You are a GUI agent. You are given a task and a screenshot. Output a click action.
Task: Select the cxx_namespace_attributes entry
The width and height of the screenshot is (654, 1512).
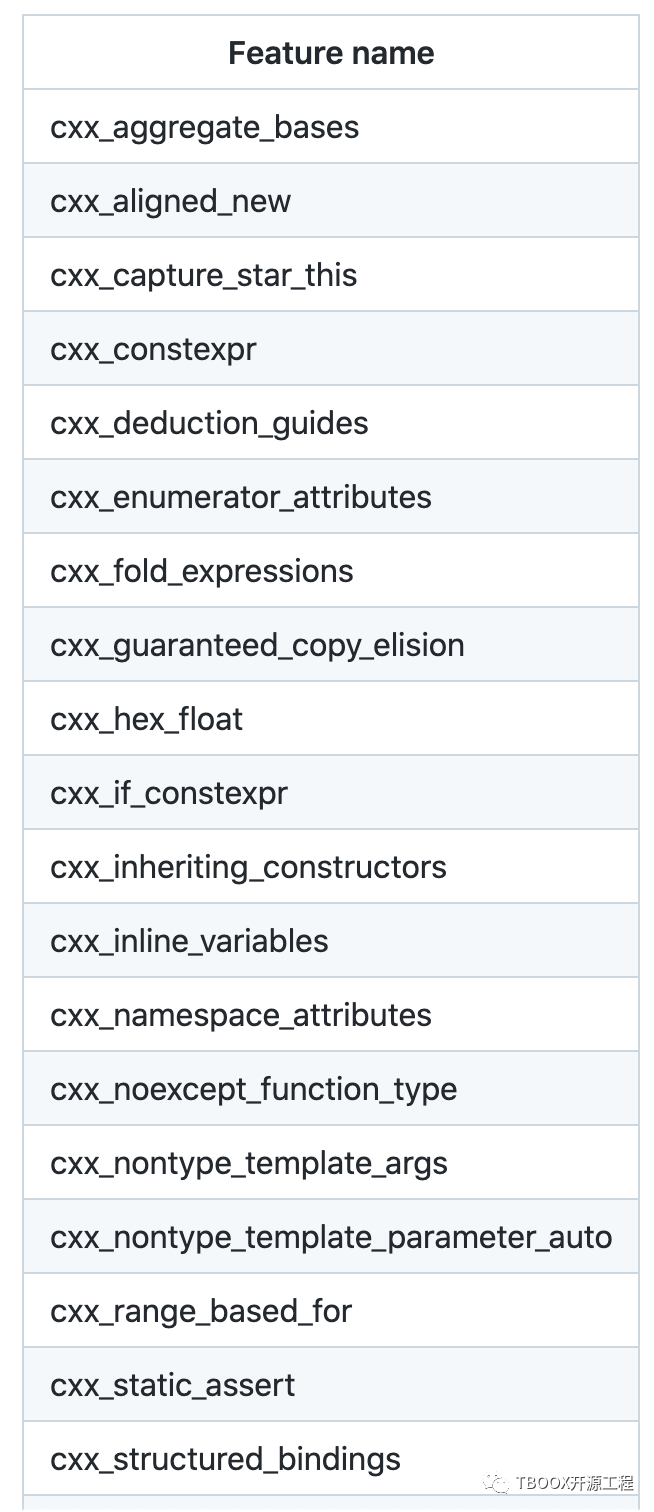[331, 1014]
